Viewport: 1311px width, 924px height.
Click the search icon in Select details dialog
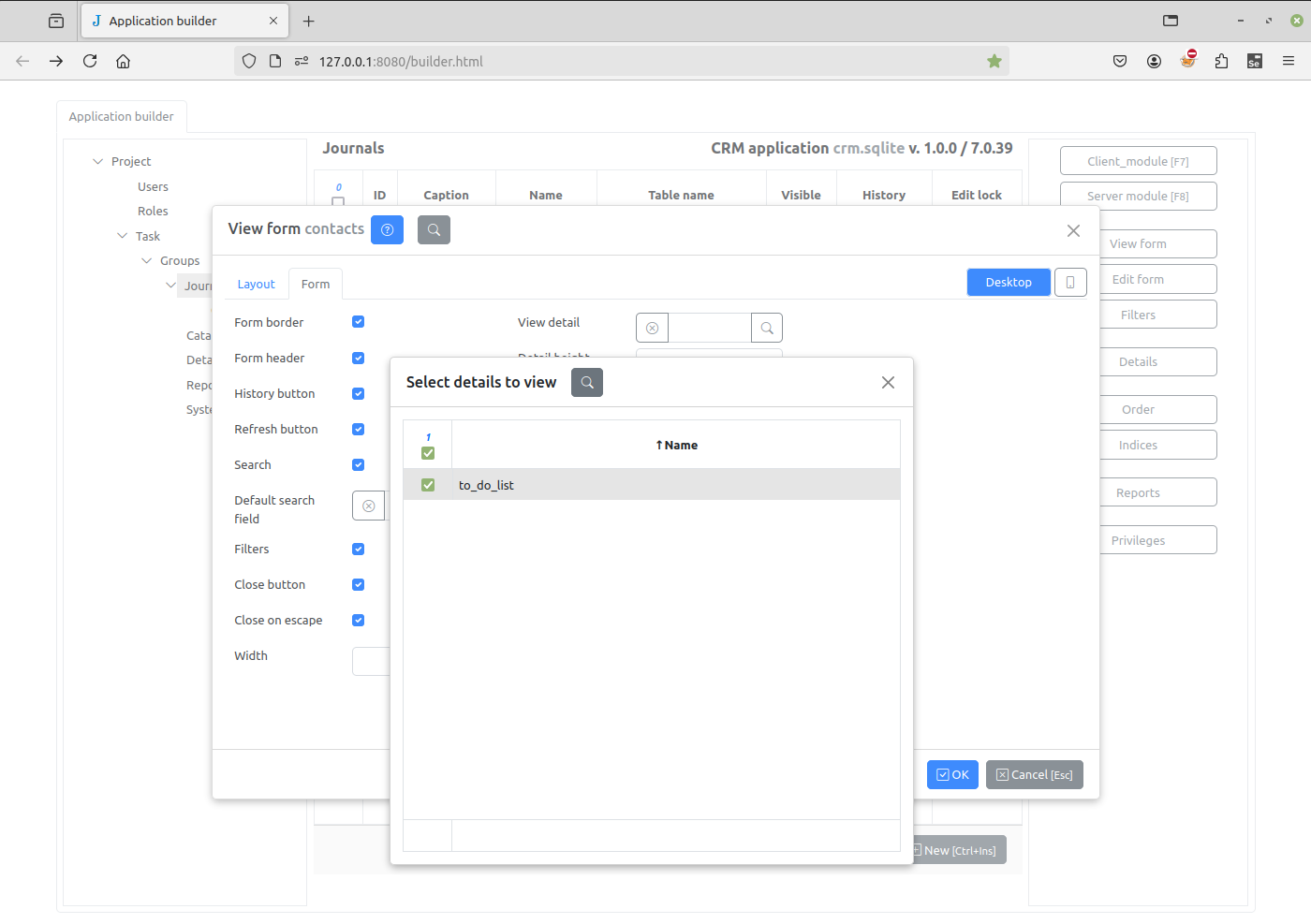[x=587, y=382]
